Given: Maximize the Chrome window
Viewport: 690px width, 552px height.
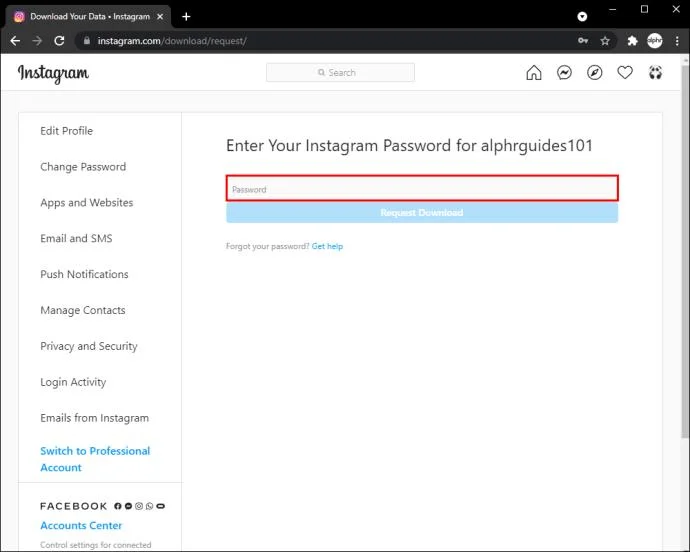Looking at the screenshot, I should tap(644, 9).
